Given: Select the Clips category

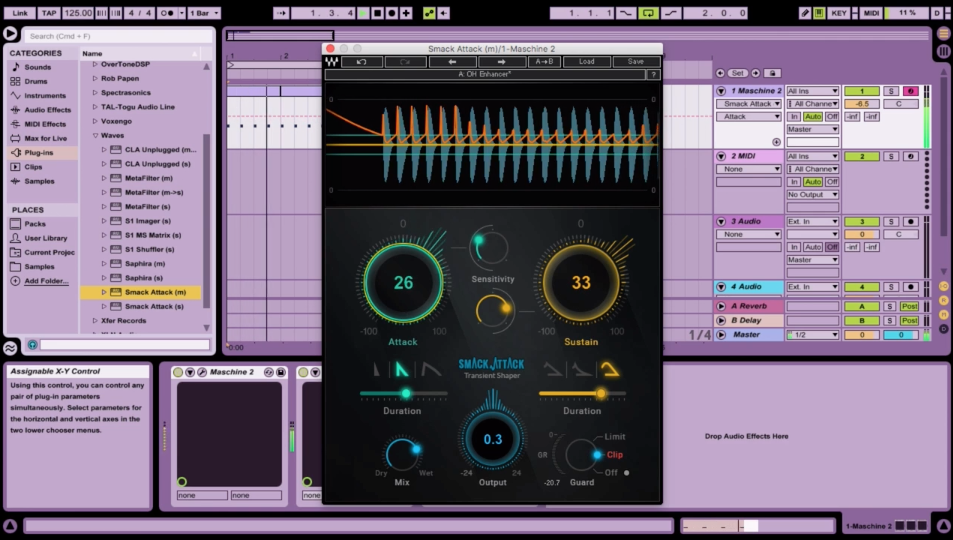Looking at the screenshot, I should [33, 167].
